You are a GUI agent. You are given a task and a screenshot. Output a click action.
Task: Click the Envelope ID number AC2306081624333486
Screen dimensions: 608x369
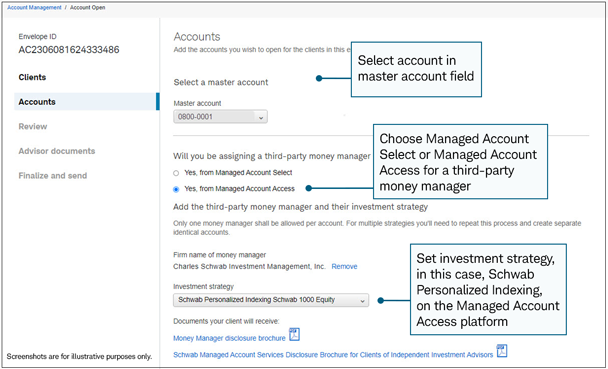pyautogui.click(x=69, y=50)
